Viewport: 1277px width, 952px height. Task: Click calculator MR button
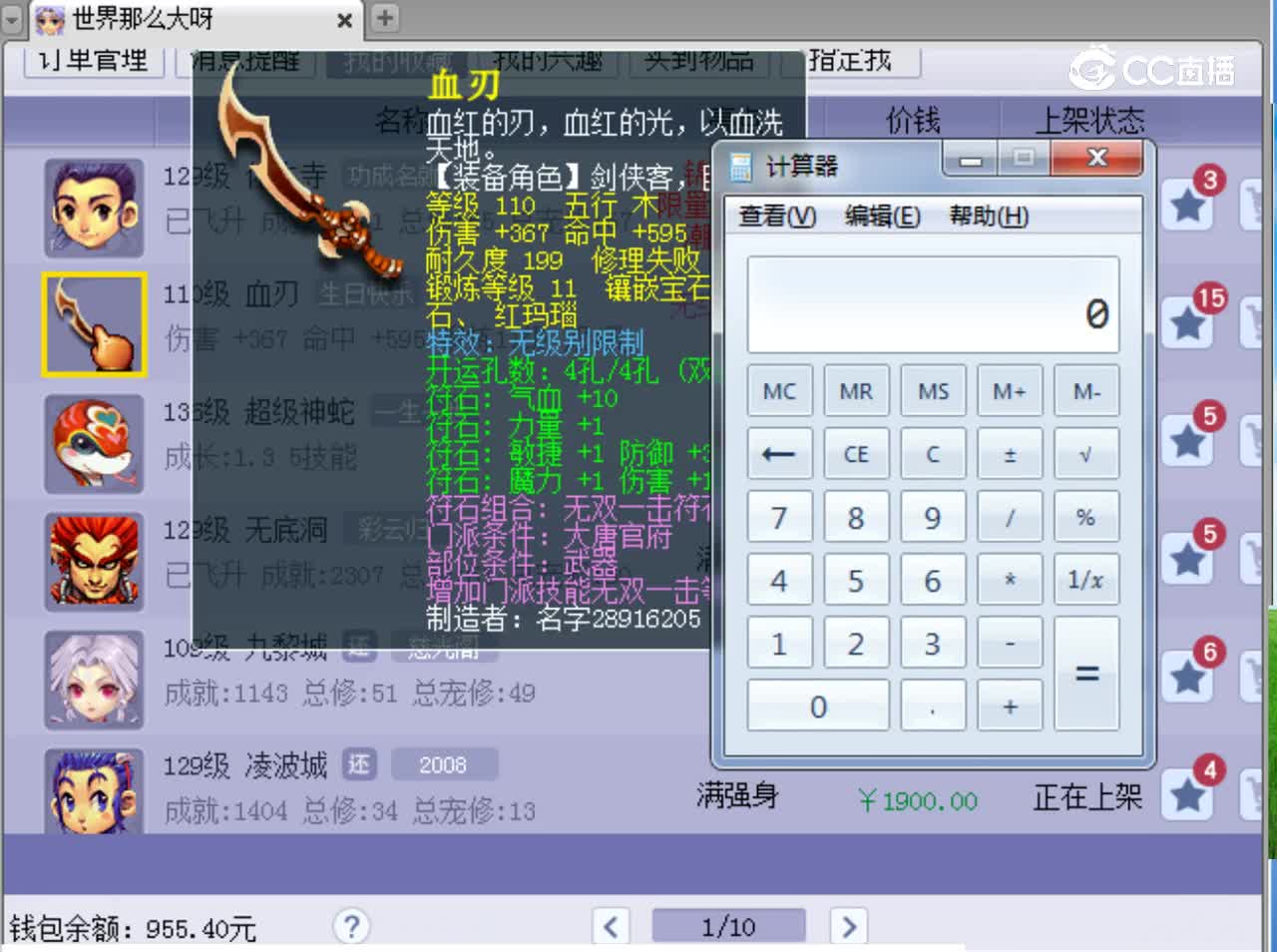[856, 391]
